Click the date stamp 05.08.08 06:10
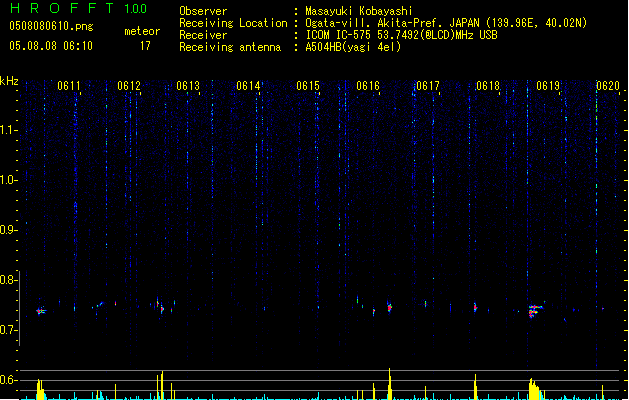629x400 pixels. (x=51, y=46)
